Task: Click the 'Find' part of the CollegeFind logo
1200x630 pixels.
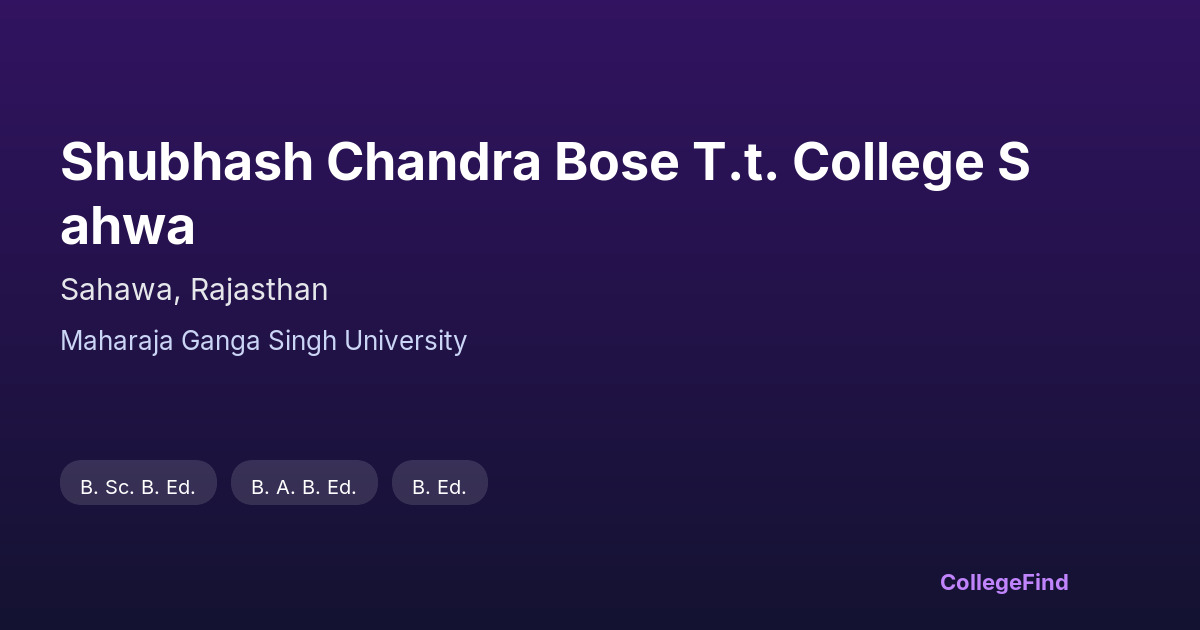Action: click(1044, 582)
